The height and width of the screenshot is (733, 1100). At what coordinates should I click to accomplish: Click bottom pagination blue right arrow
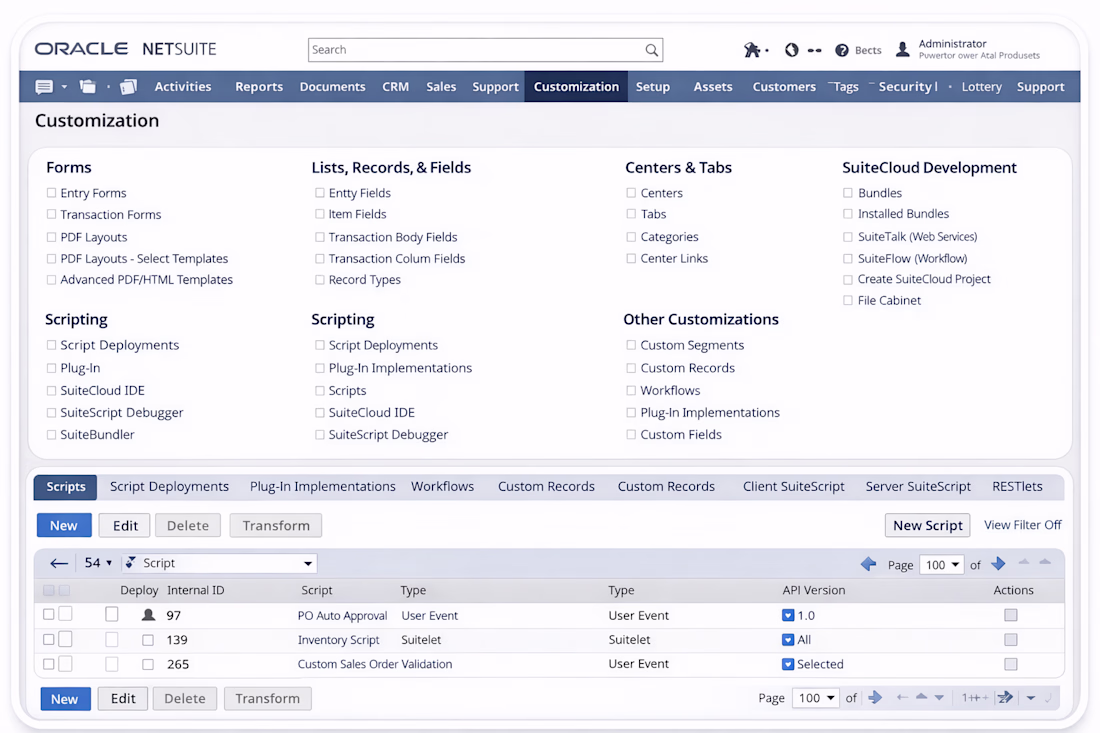(875, 697)
